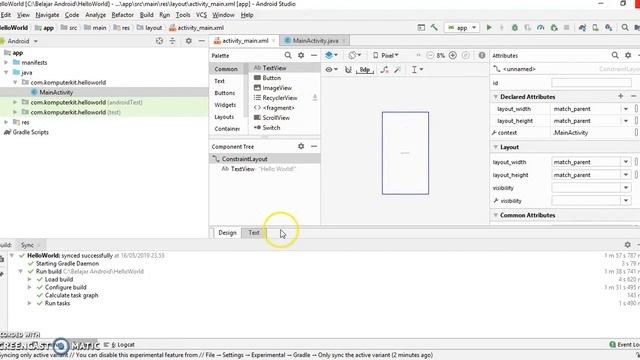This screenshot has width=640, height=360.
Task: Collapse the Common Attributes section
Action: (496, 215)
